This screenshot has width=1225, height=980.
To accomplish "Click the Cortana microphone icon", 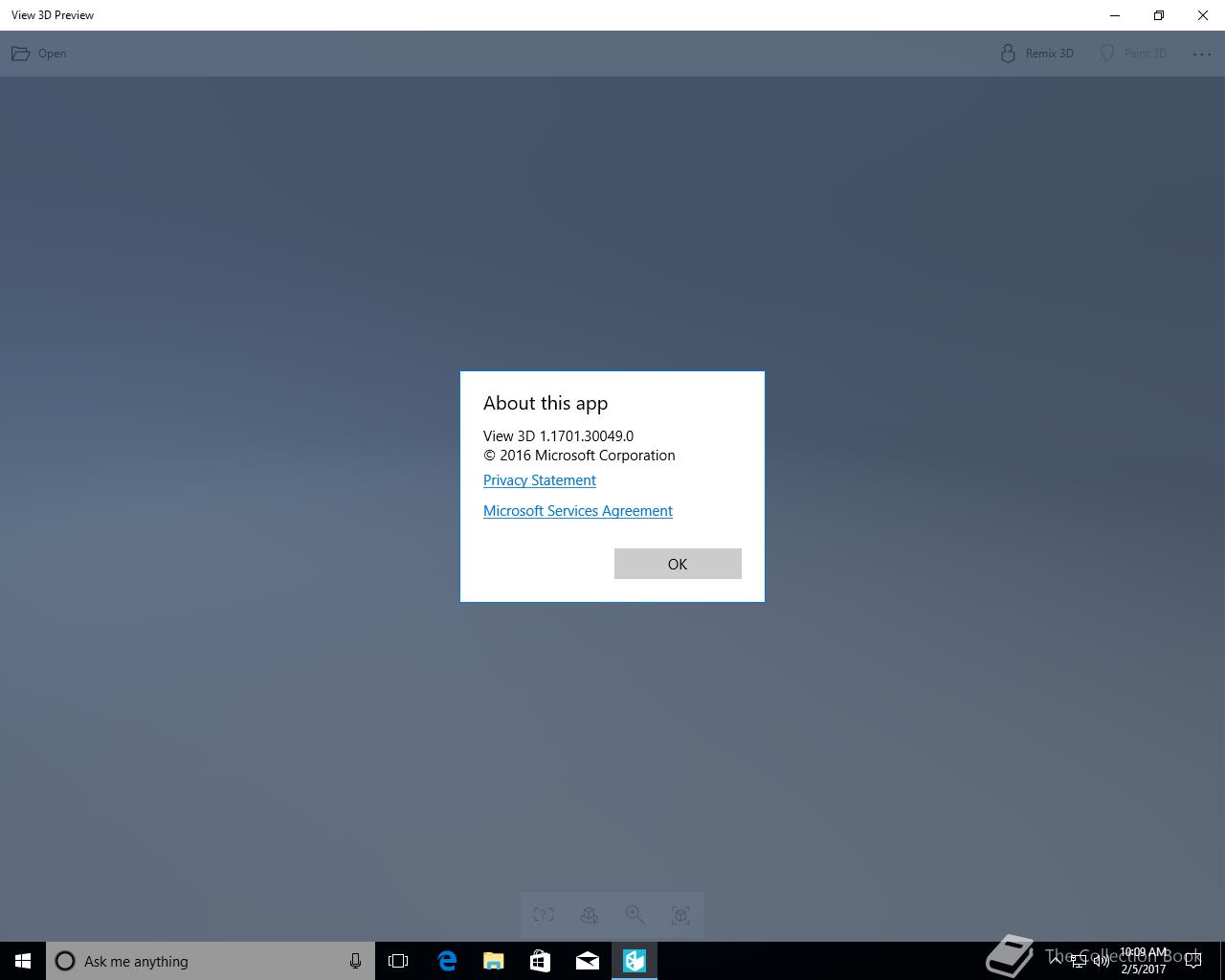I will tap(355, 961).
